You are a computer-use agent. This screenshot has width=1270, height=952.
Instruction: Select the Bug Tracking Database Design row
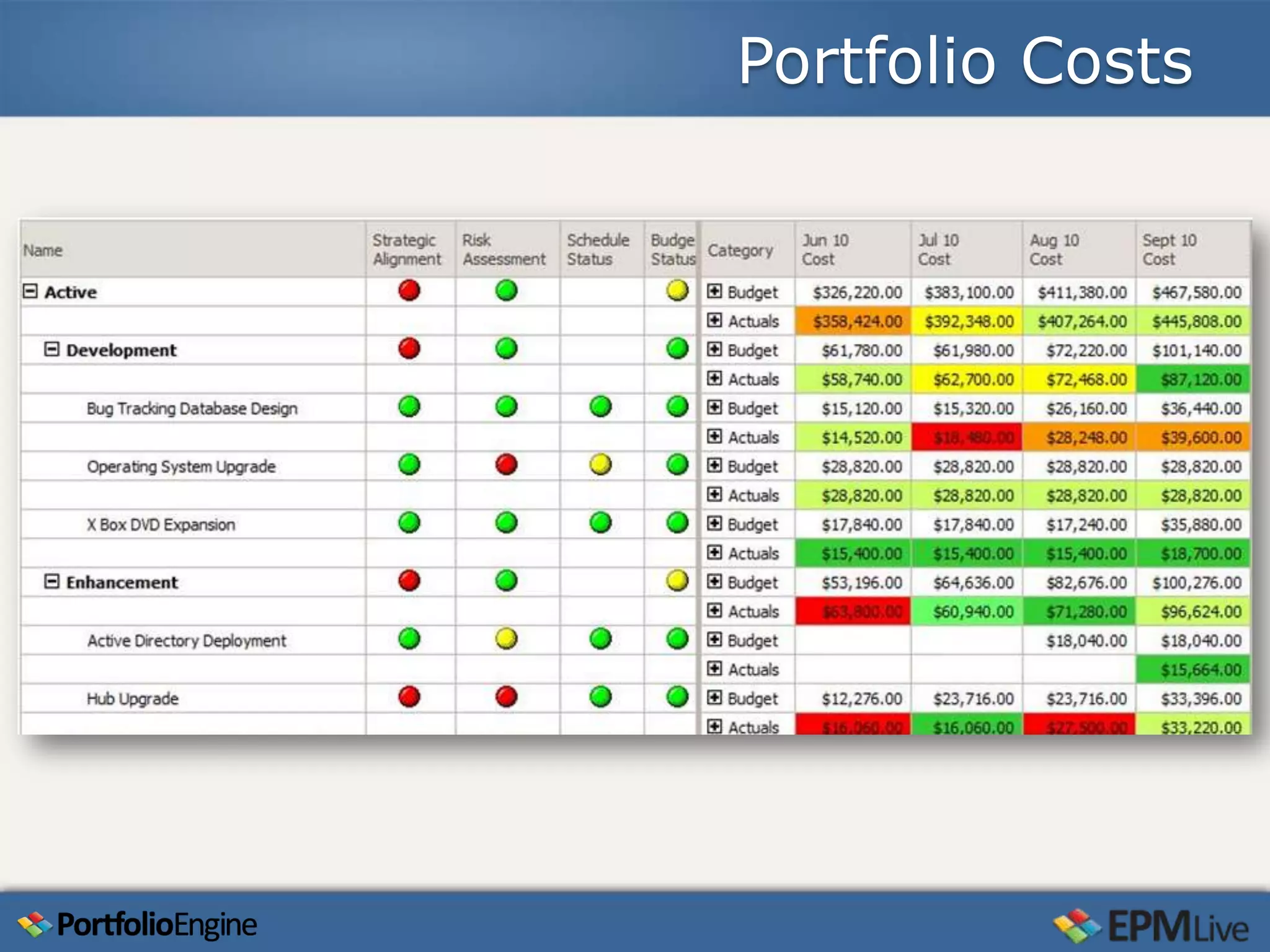[x=192, y=408]
